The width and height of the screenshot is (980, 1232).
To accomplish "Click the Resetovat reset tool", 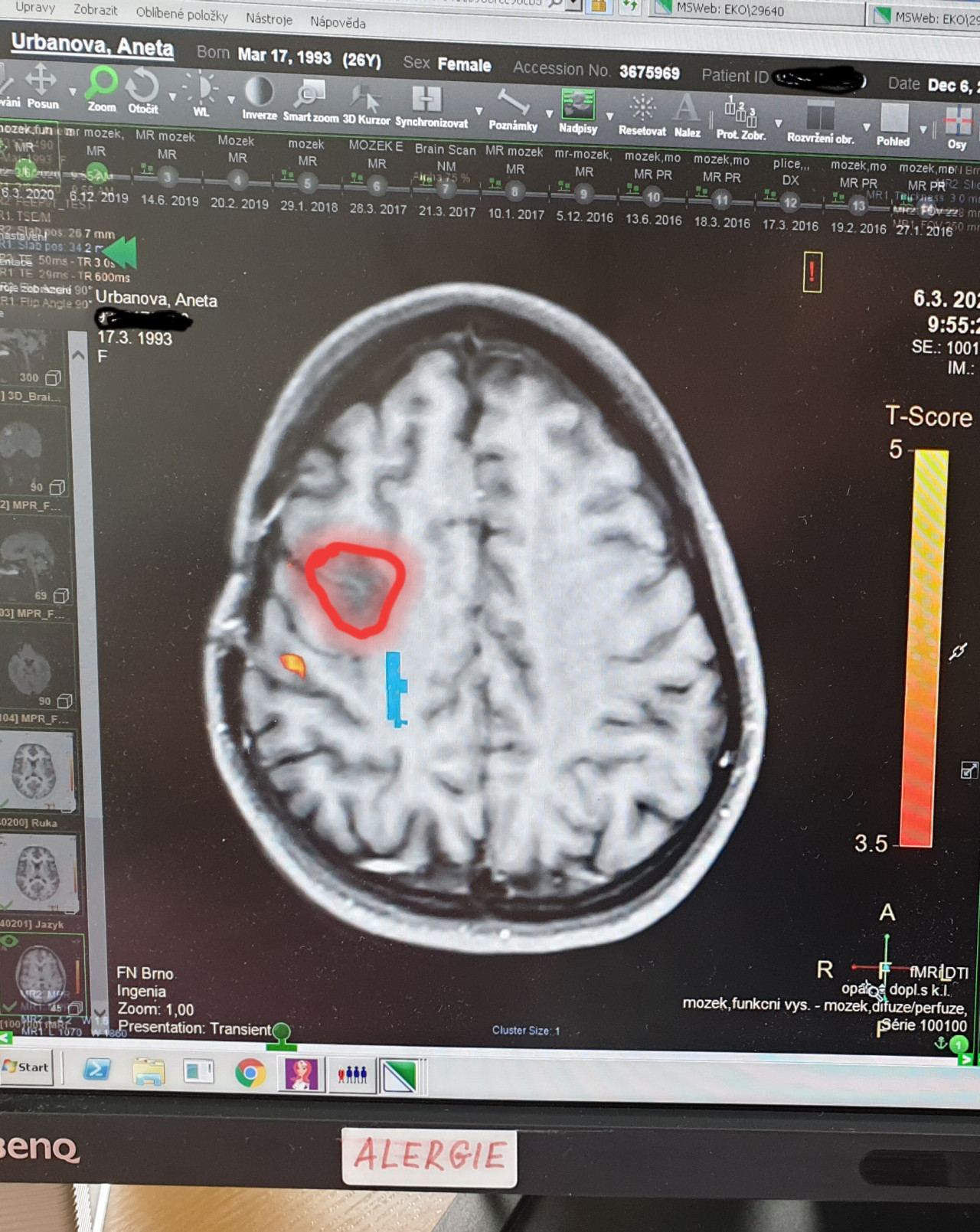I will (642, 115).
